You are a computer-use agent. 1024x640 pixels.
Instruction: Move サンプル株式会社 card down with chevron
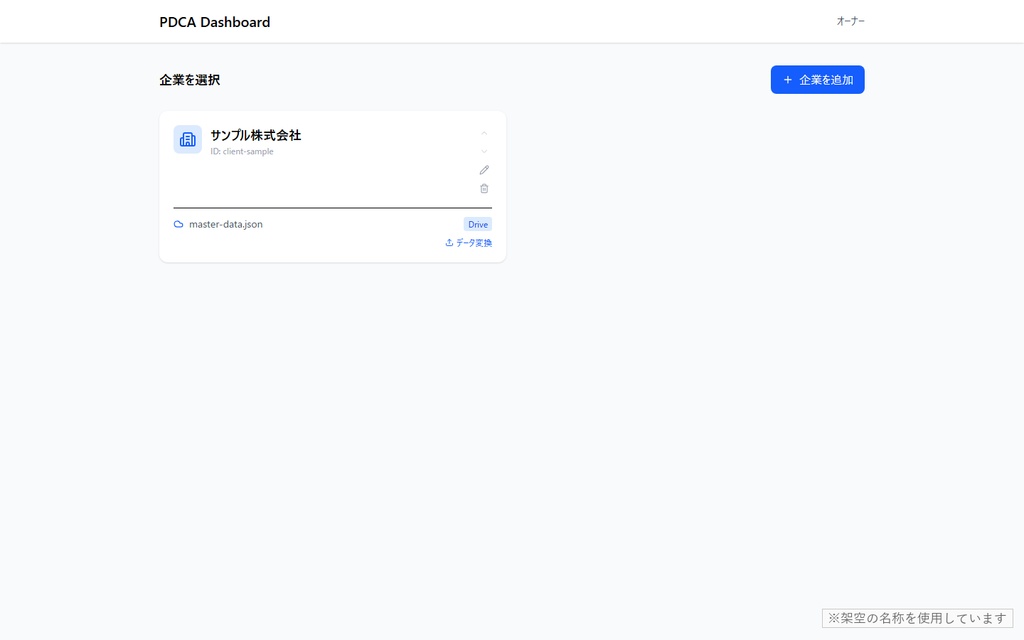click(484, 152)
